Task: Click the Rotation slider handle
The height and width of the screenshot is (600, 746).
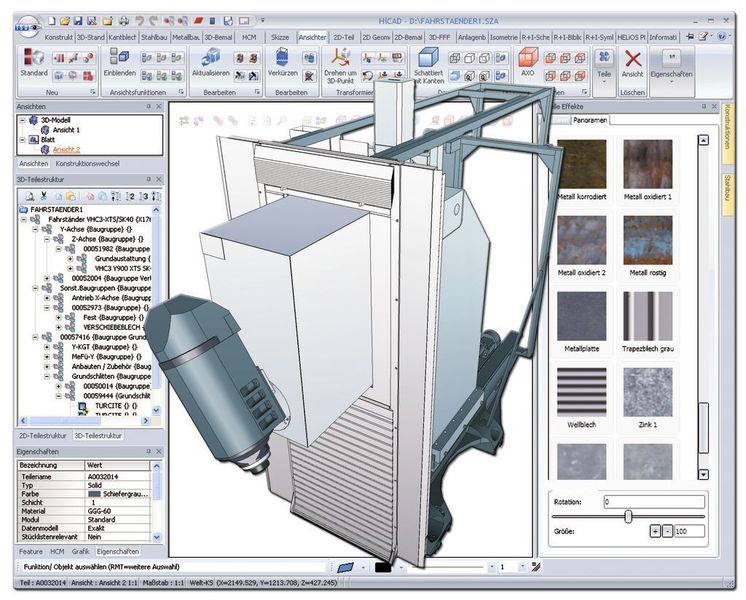Action: 628,516
